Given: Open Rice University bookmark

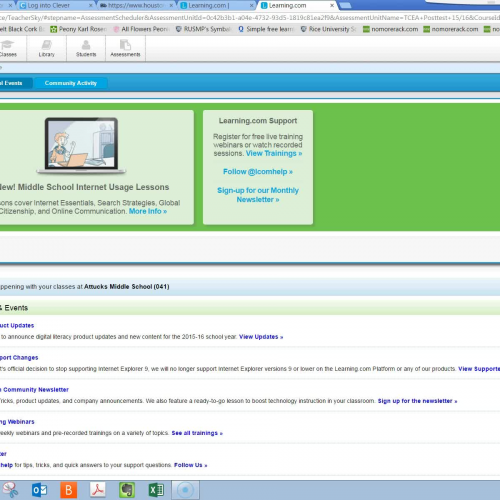Looking at the screenshot, I should click(x=329, y=29).
